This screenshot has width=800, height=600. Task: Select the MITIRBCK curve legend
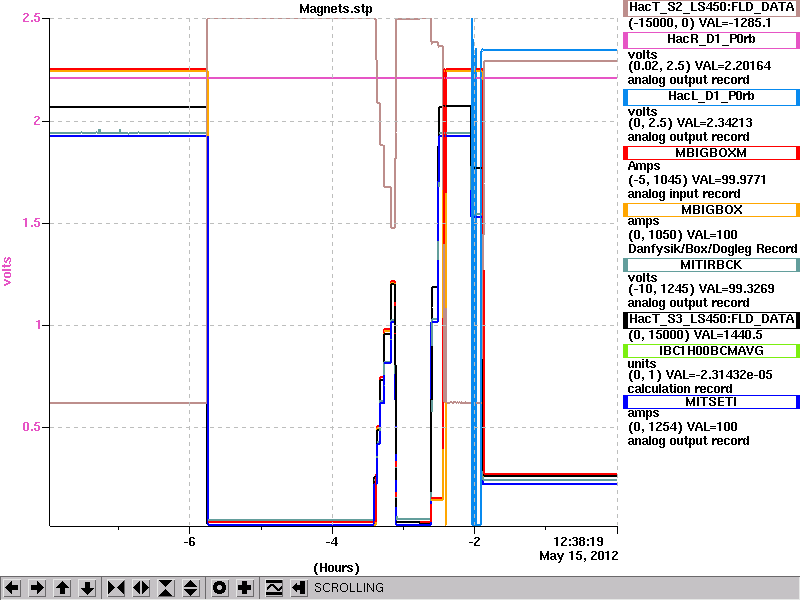click(711, 265)
